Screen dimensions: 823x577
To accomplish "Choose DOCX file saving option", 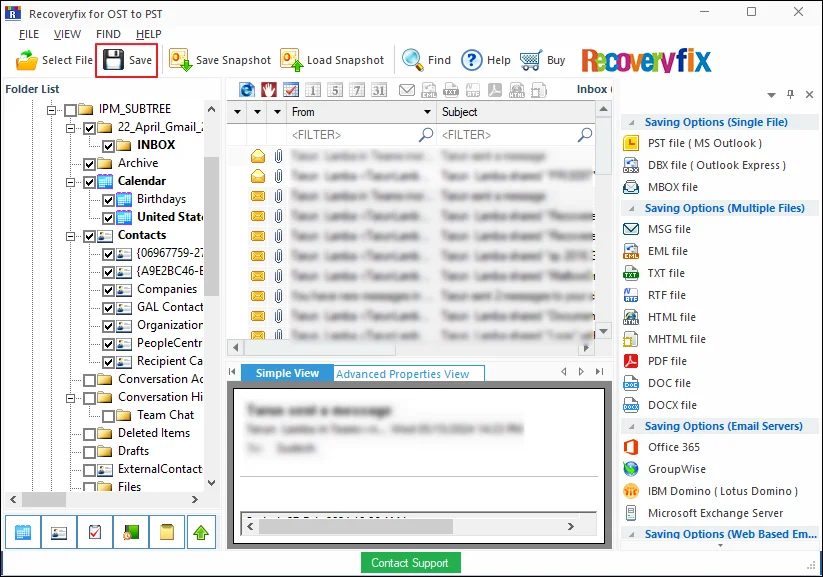I will [672, 406].
